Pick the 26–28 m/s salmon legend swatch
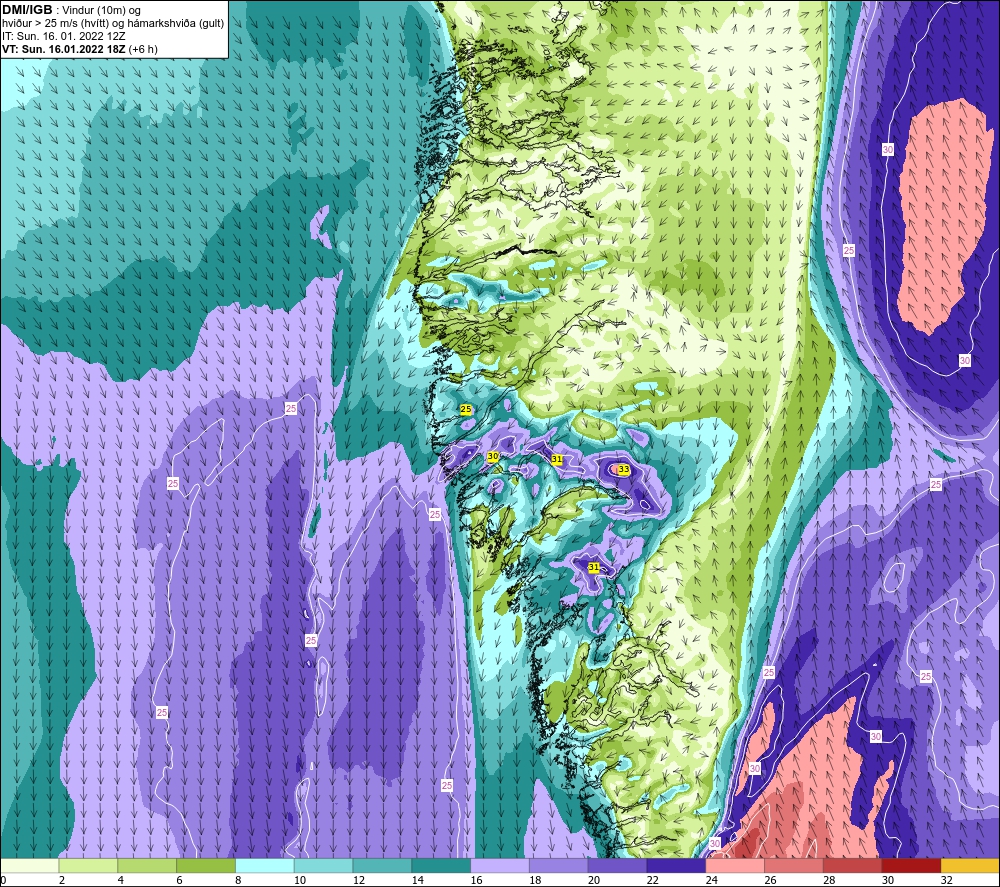1000x887 pixels. tap(794, 865)
